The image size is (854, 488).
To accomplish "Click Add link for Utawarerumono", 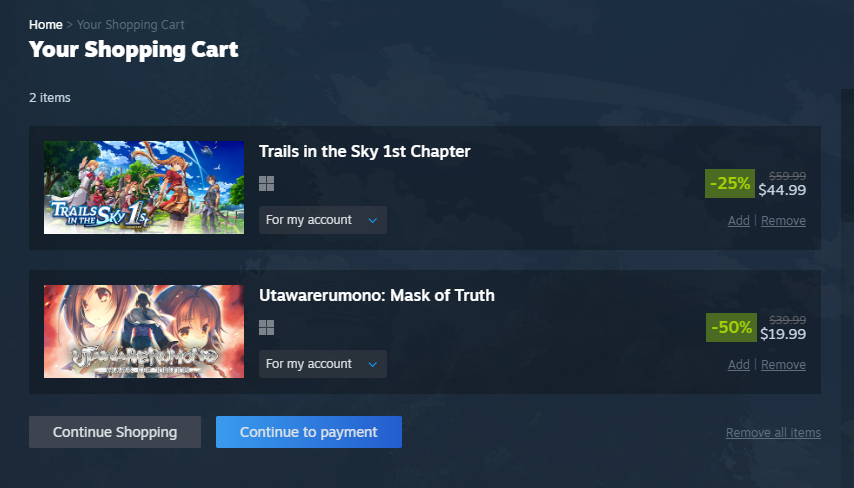I will tap(739, 364).
